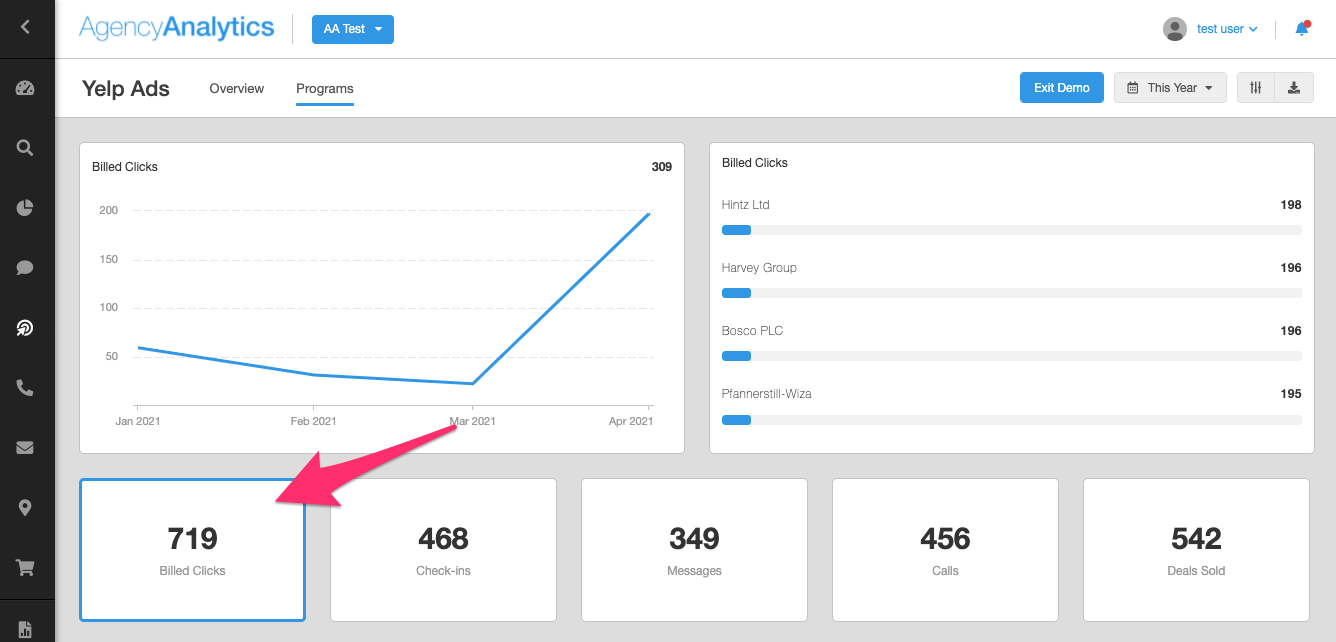Viewport: 1336px width, 642px height.
Task: Expand the AA Test campaign dropdown
Action: point(352,29)
